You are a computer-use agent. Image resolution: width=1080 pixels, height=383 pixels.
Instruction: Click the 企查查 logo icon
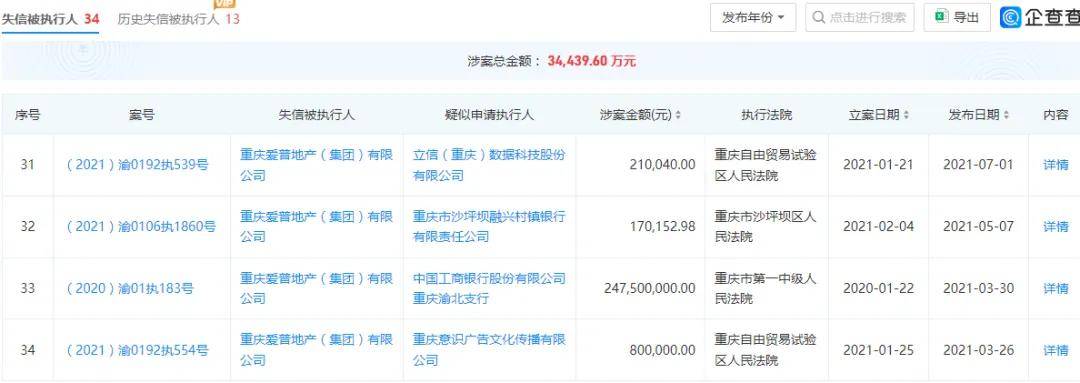pyautogui.click(x=1011, y=18)
